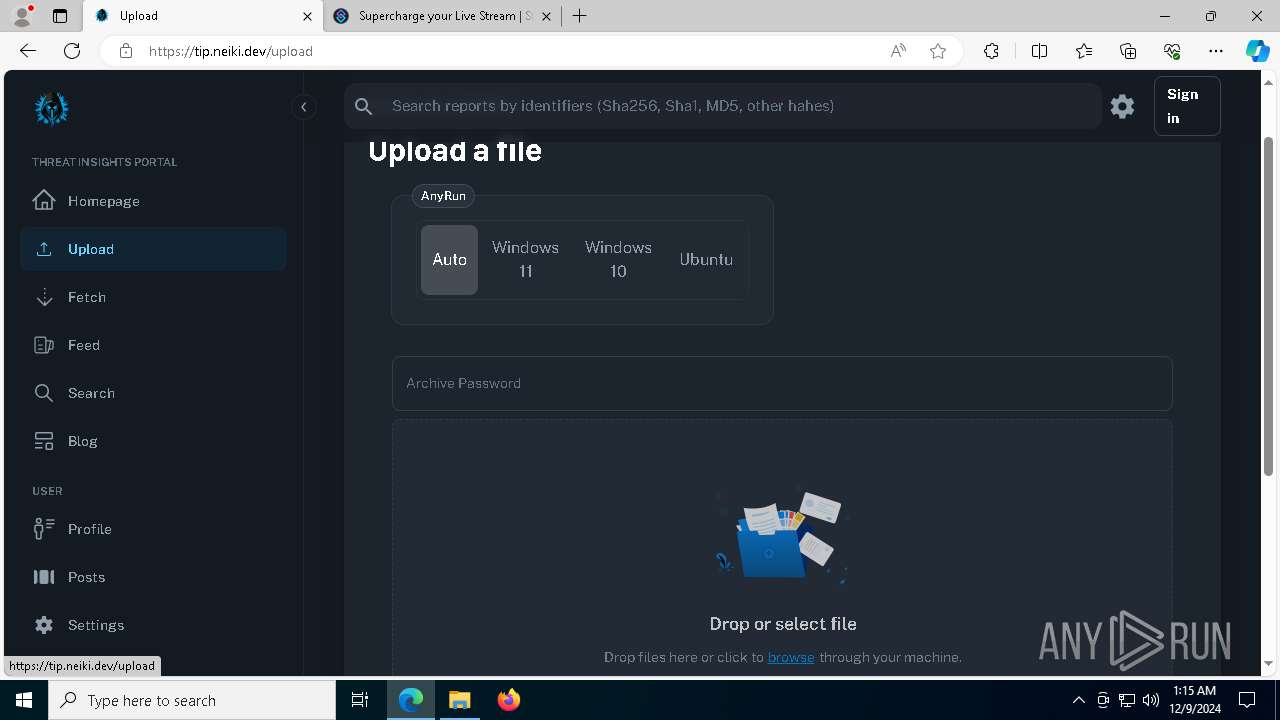
Task: Open Collections icon
Action: pyautogui.click(x=1128, y=51)
